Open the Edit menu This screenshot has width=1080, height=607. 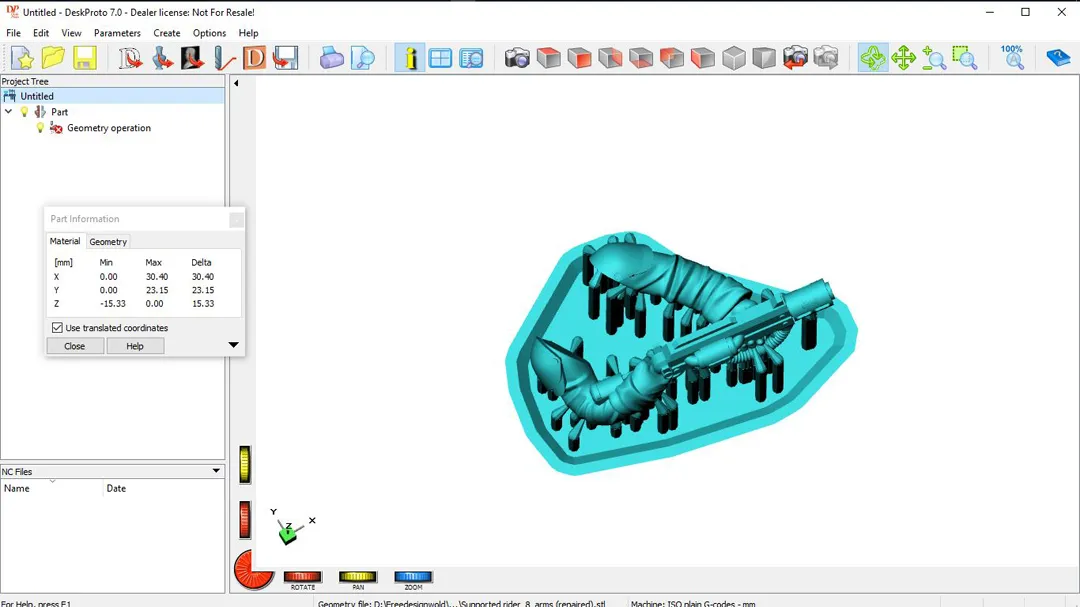(x=41, y=33)
